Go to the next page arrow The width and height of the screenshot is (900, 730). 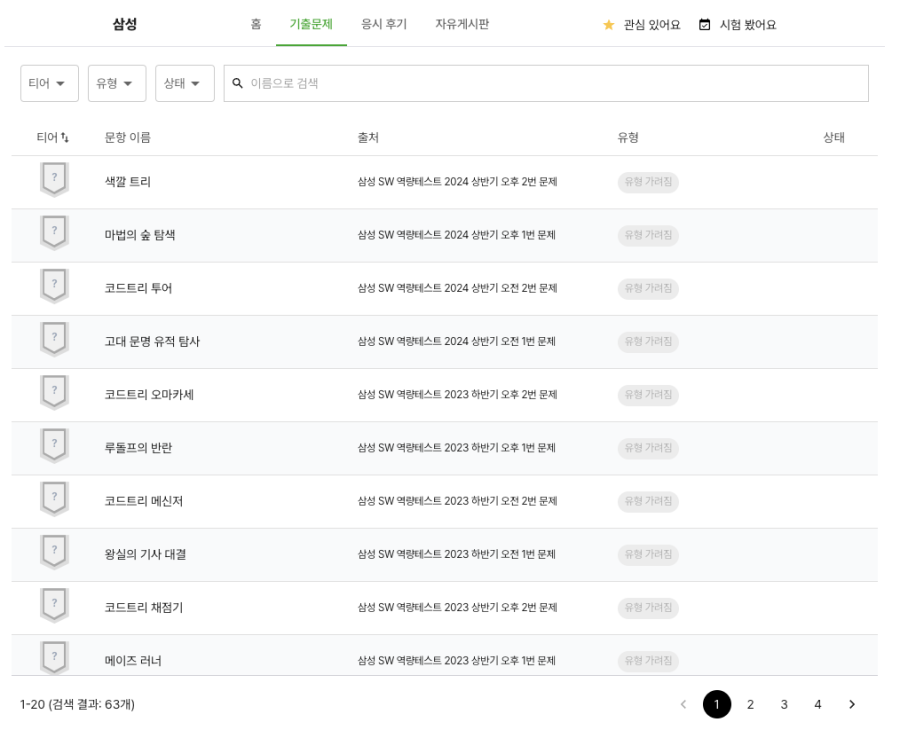coord(852,704)
